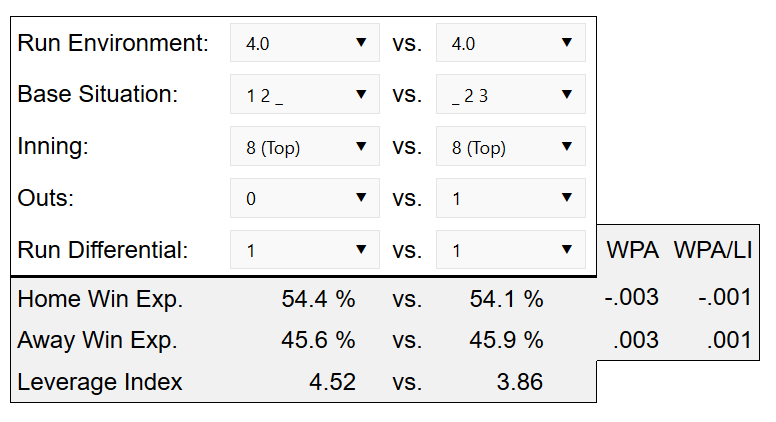The height and width of the screenshot is (422, 776).
Task: Click the Home Win Exp. row label
Action: click(100, 299)
